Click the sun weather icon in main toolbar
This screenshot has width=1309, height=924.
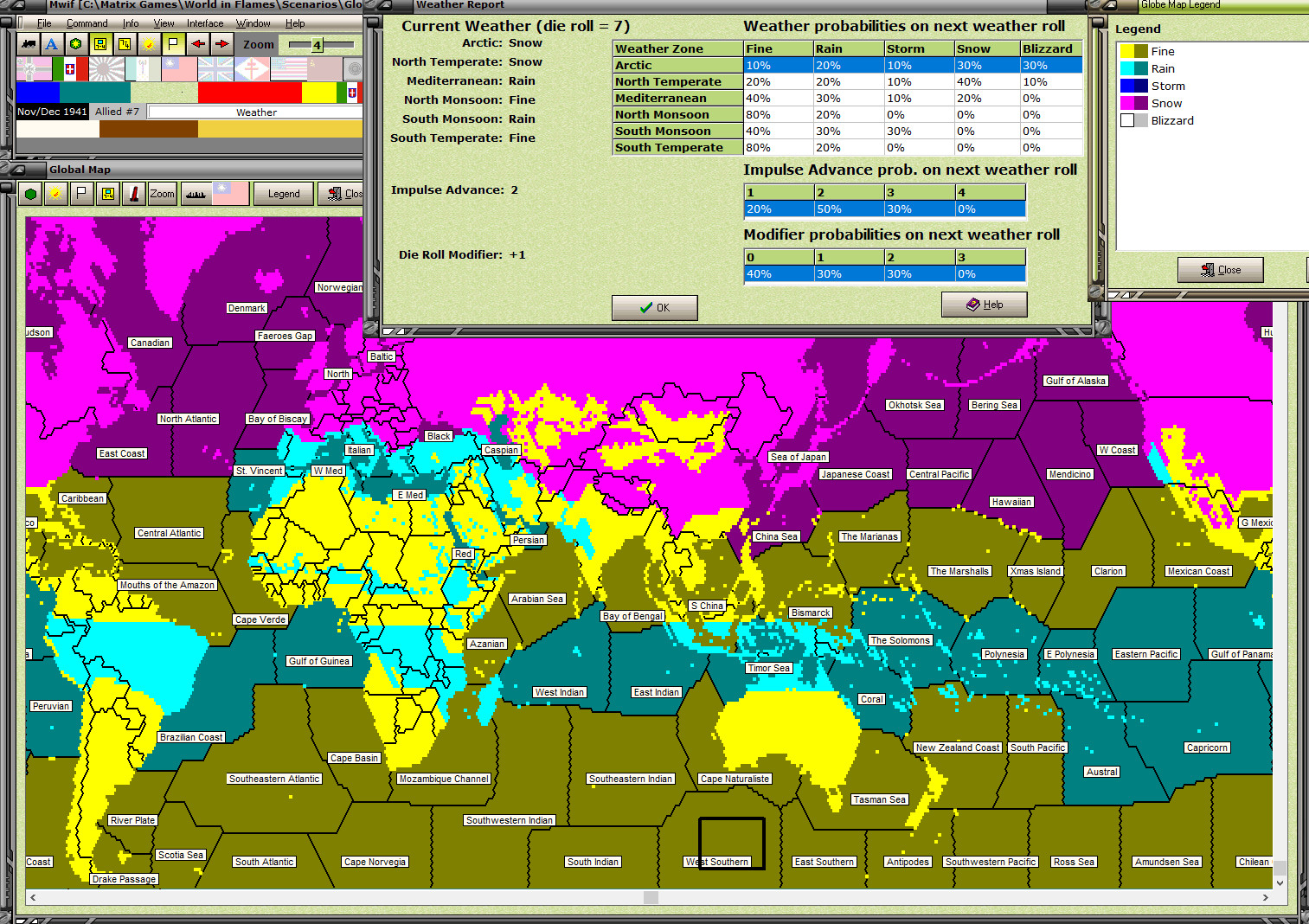pyautogui.click(x=149, y=44)
